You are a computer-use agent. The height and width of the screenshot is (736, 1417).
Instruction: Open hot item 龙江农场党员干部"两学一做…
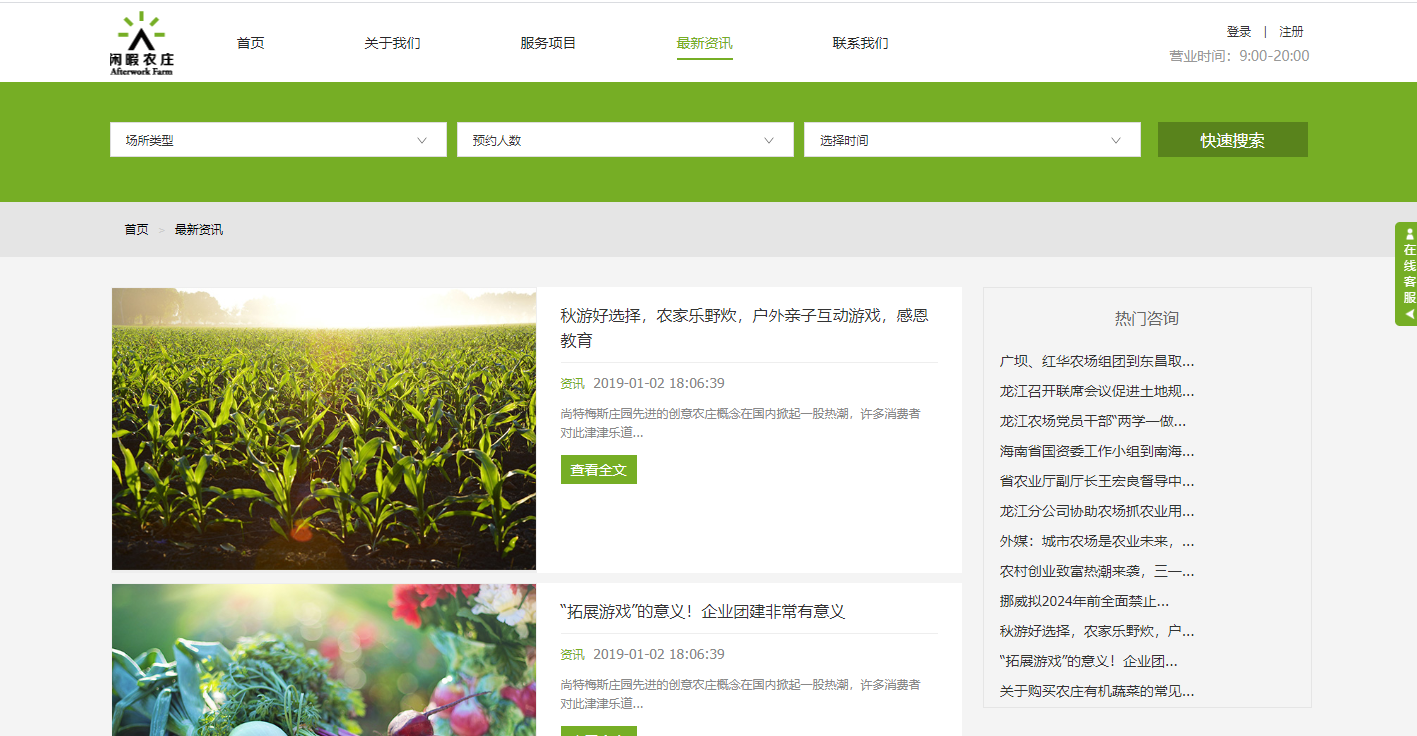[1093, 421]
